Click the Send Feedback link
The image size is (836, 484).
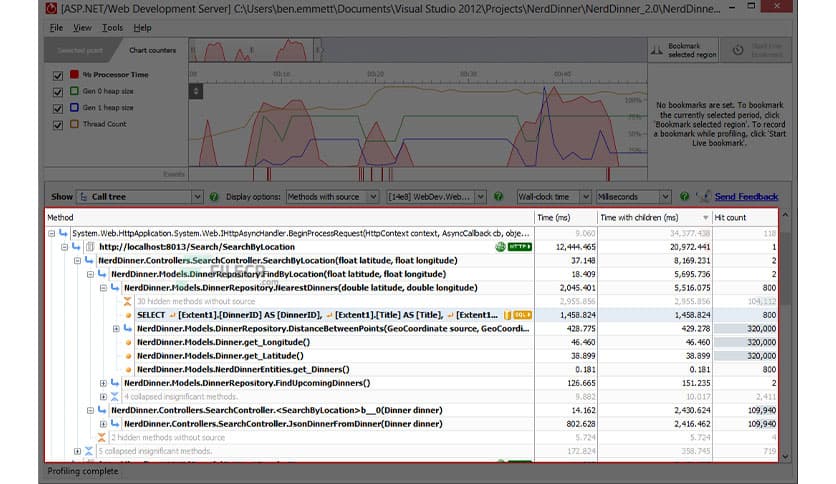pyautogui.click(x=746, y=197)
